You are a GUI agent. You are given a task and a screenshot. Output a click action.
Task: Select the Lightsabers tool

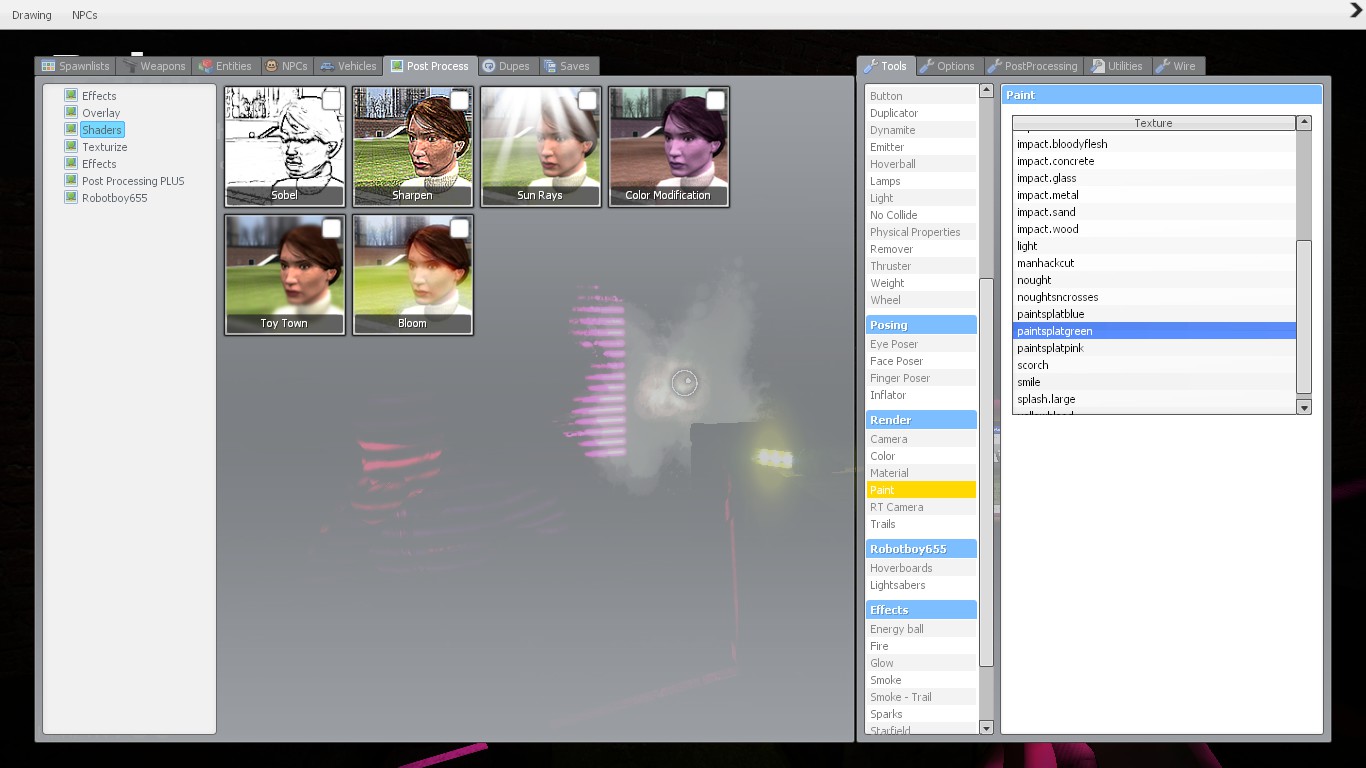point(921,585)
